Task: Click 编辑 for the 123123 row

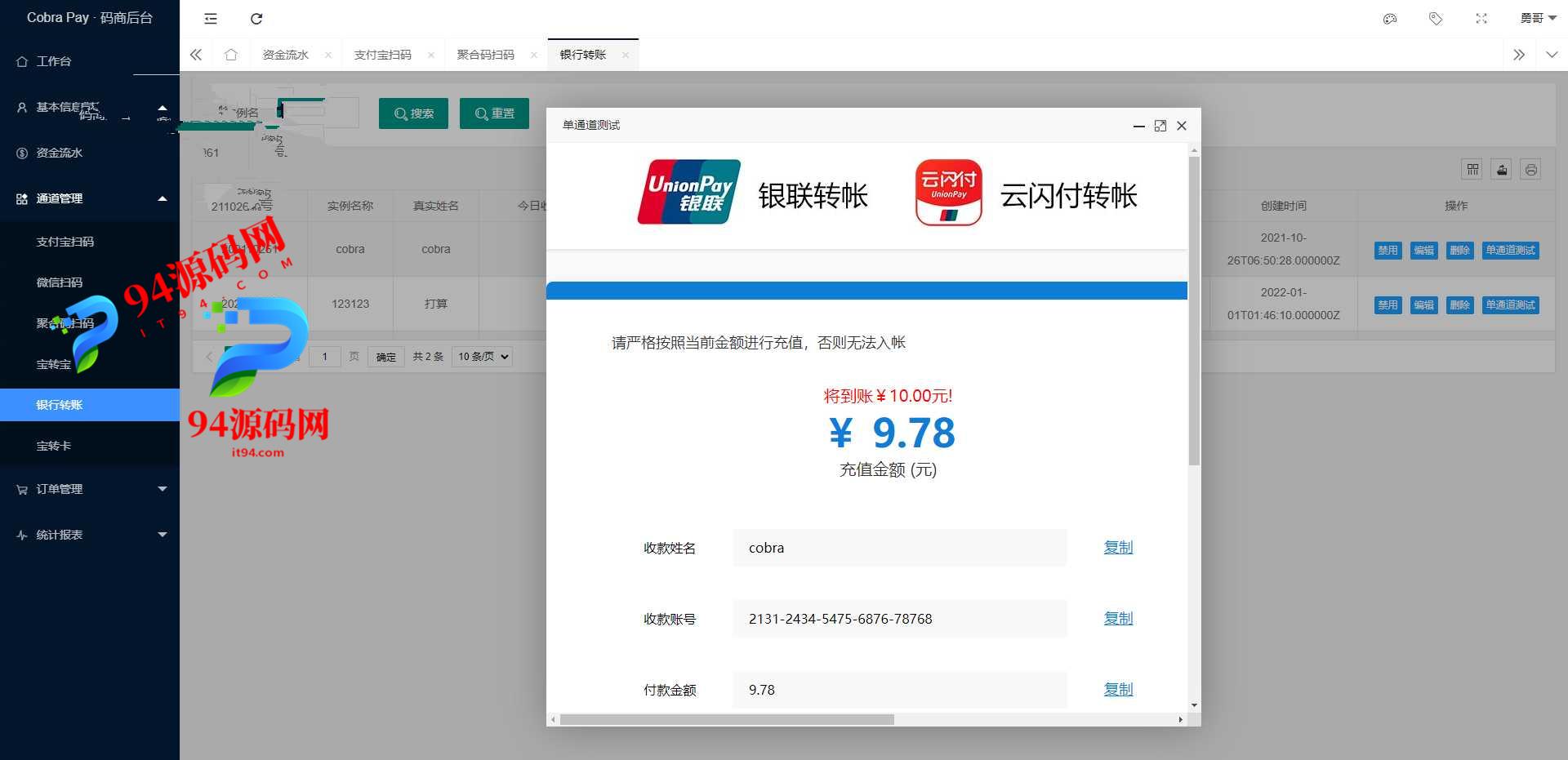Action: click(1423, 304)
